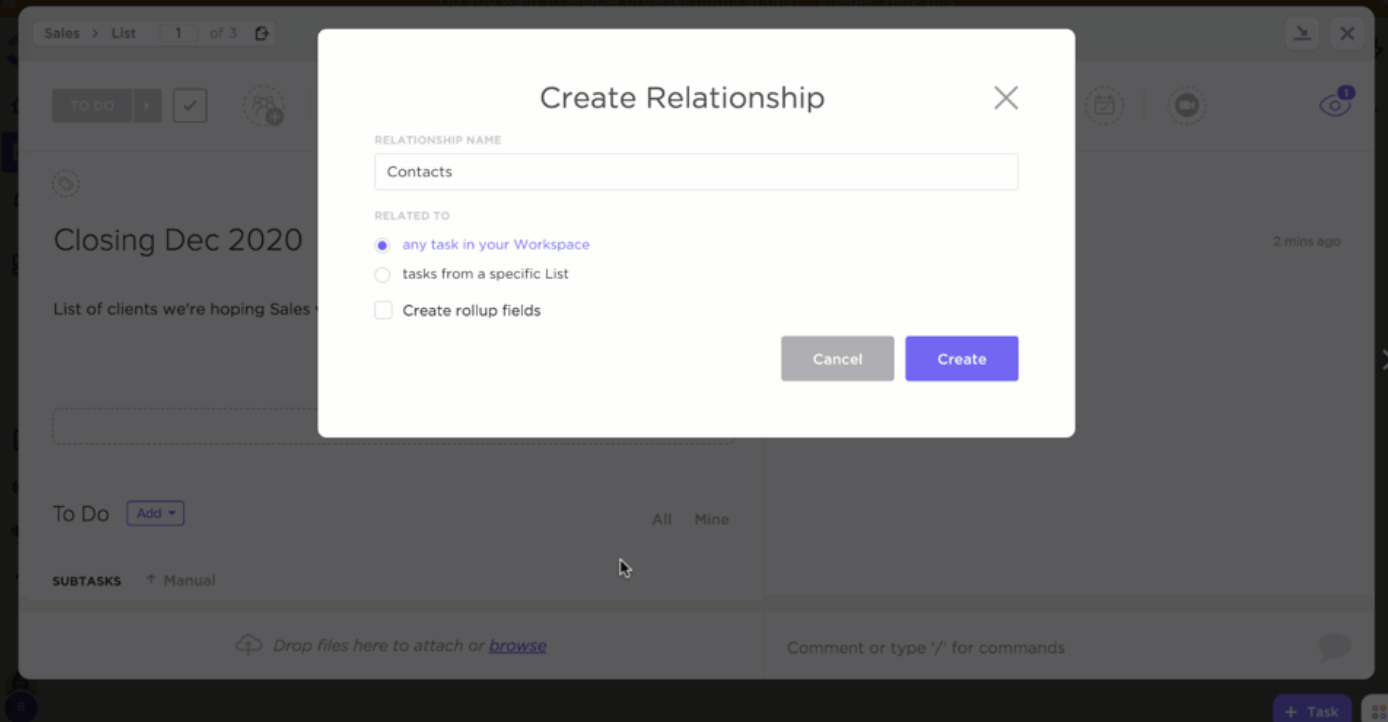The width and height of the screenshot is (1388, 722).
Task: Mark task complete with checkmark icon
Action: tap(190, 106)
